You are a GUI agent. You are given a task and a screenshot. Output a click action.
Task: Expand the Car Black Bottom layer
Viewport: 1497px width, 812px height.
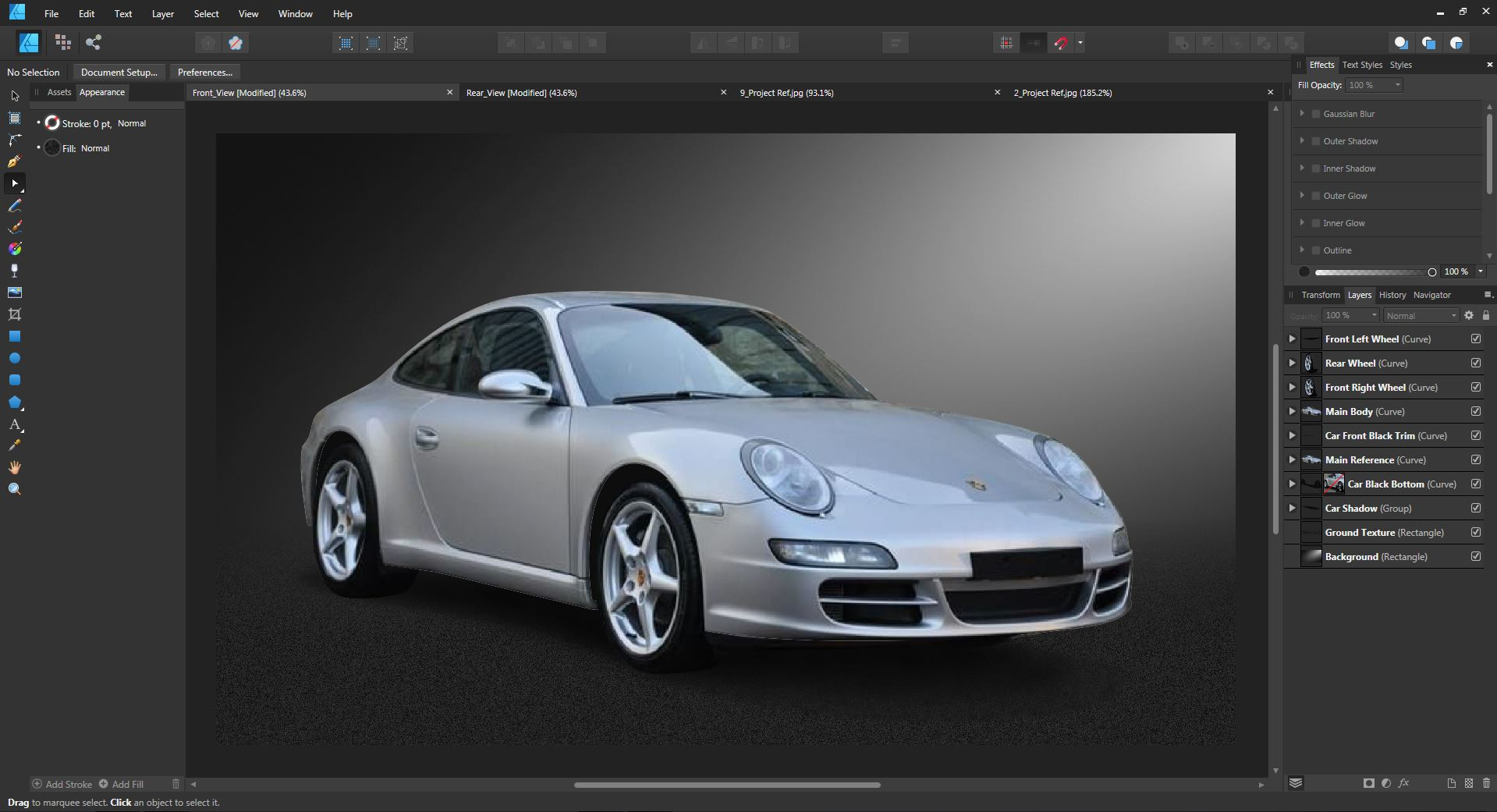coord(1292,484)
